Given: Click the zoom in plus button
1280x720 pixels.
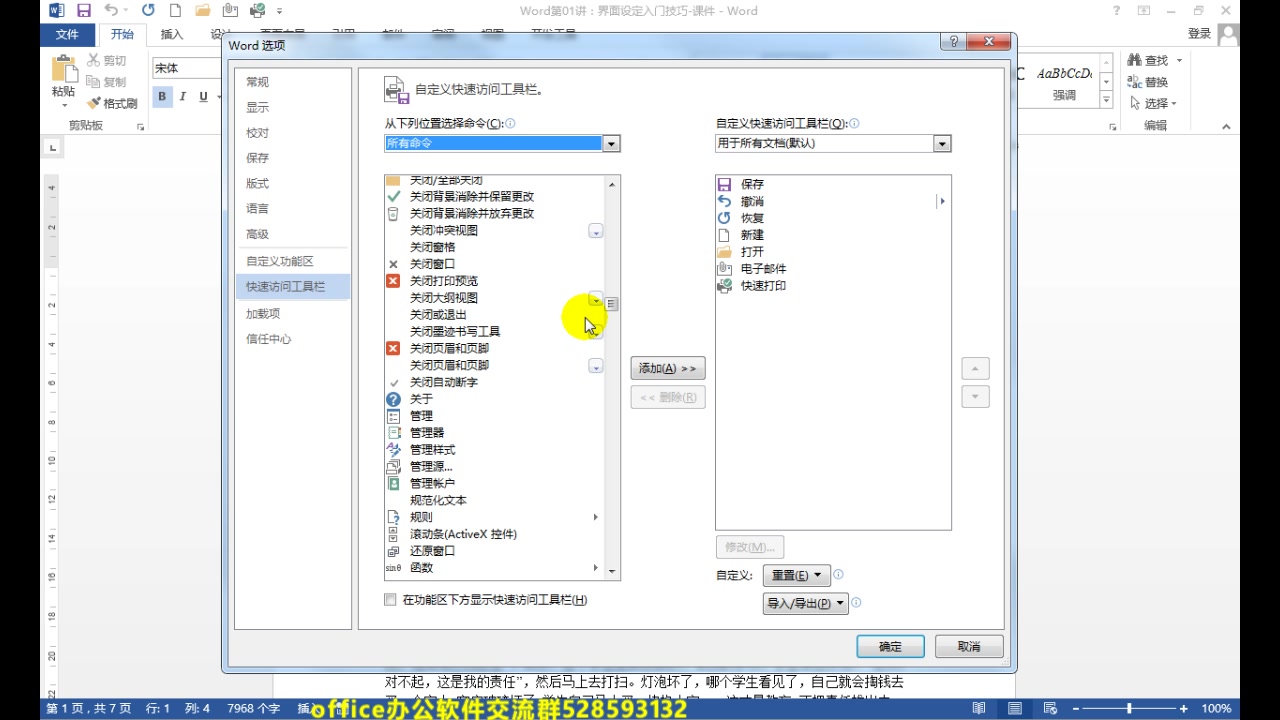Looking at the screenshot, I should click(x=1186, y=708).
